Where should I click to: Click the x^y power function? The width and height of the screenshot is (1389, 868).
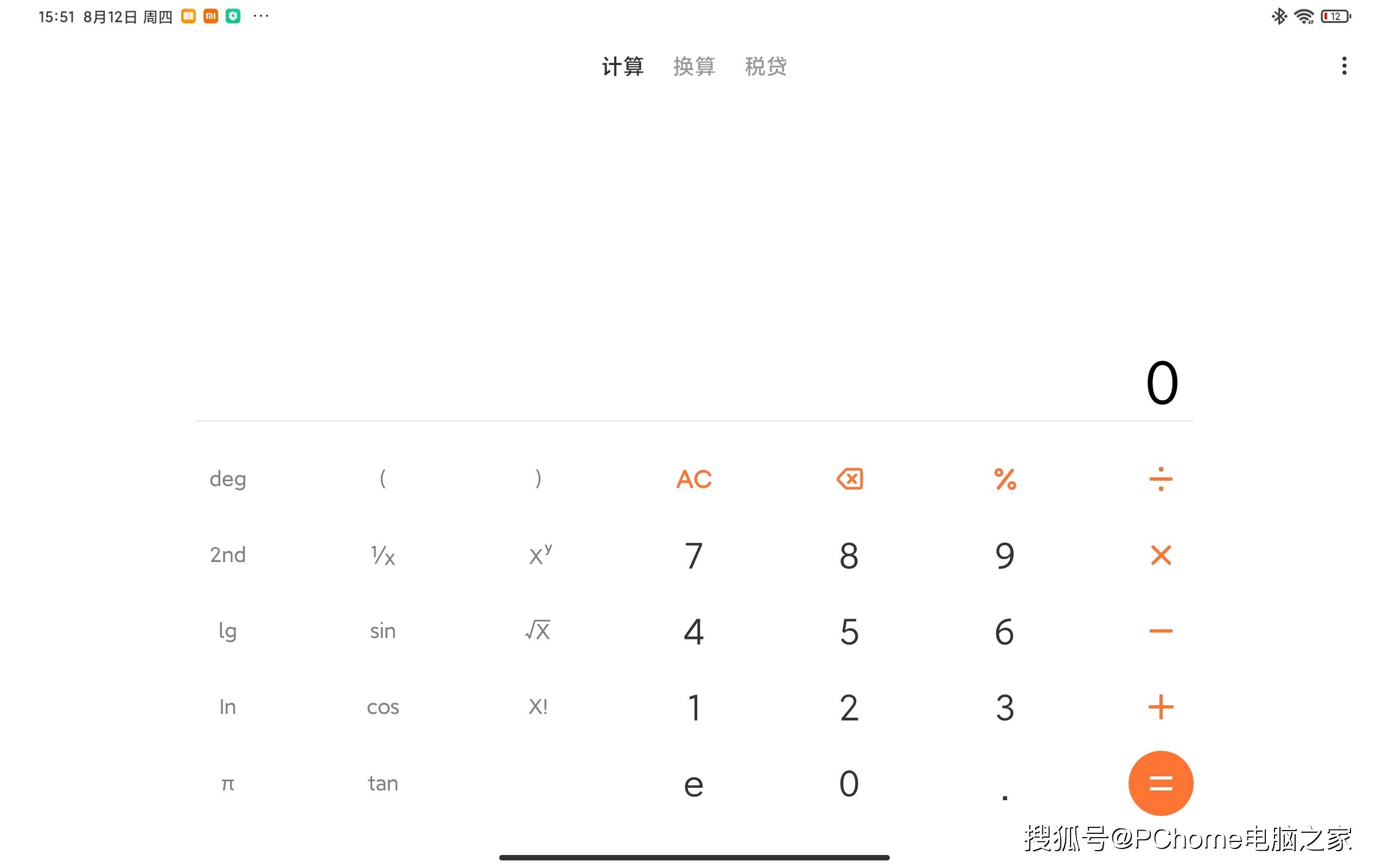pyautogui.click(x=538, y=555)
